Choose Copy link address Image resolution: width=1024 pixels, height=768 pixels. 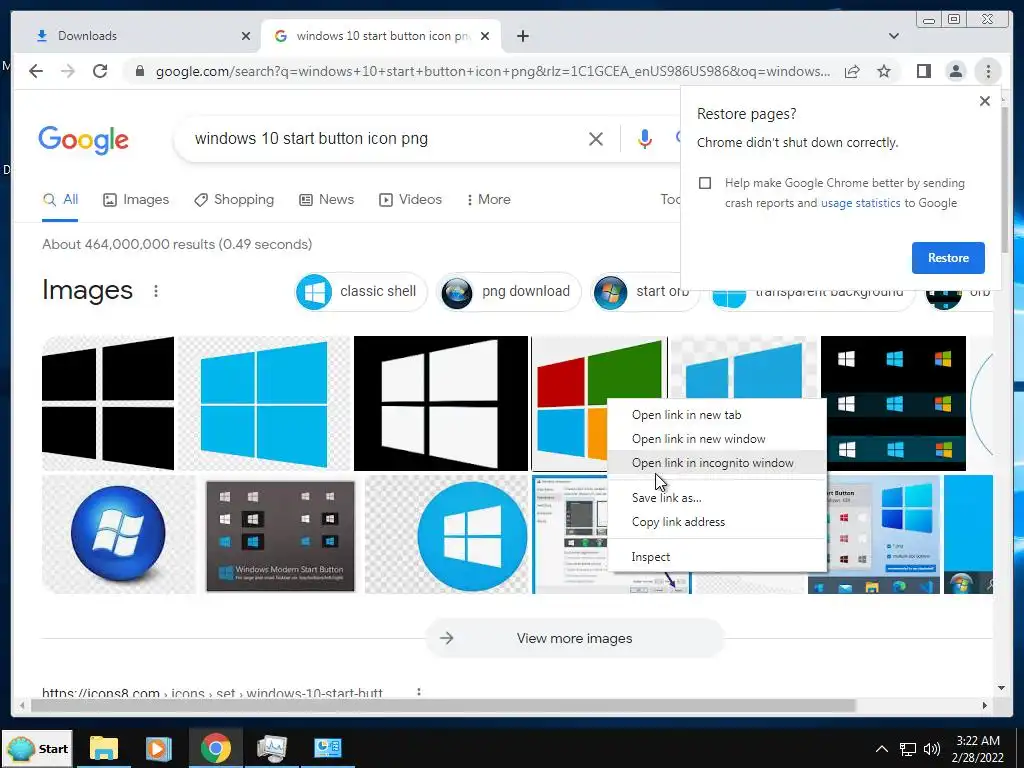[716, 522]
